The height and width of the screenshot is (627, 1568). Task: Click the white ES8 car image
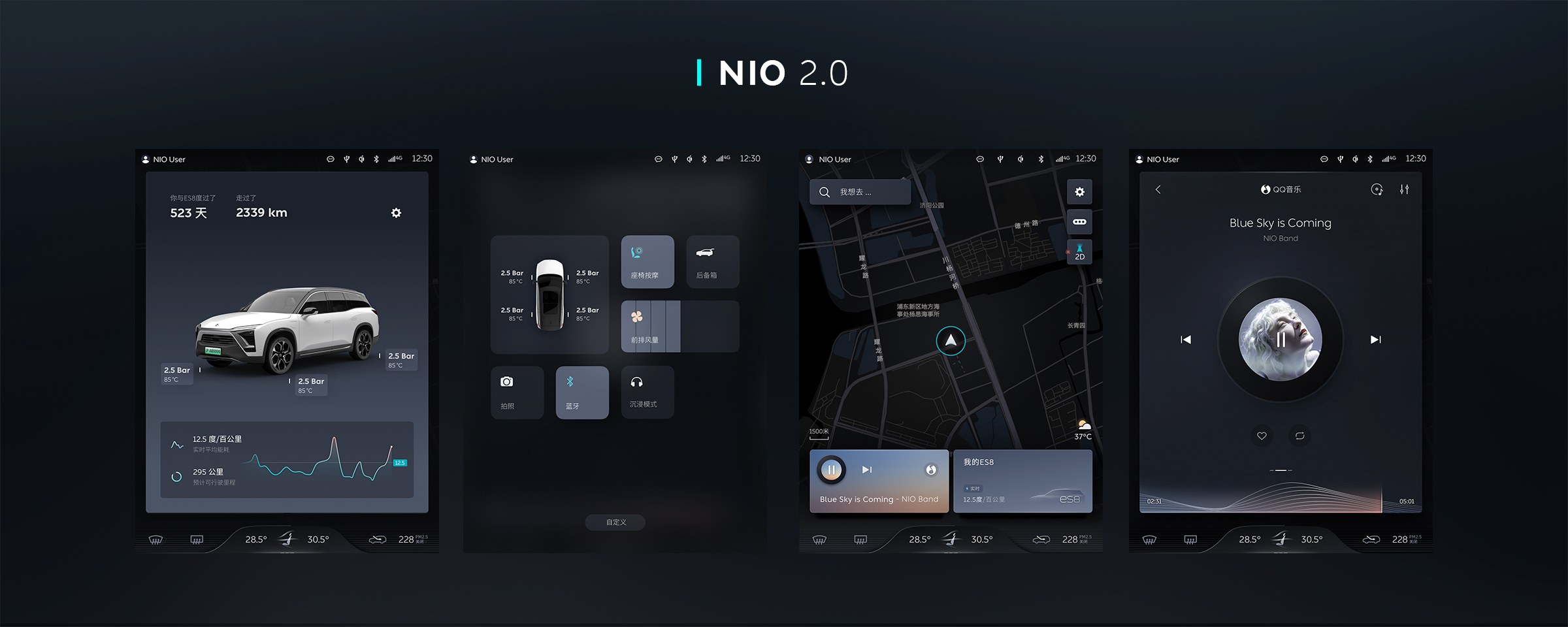point(287,330)
